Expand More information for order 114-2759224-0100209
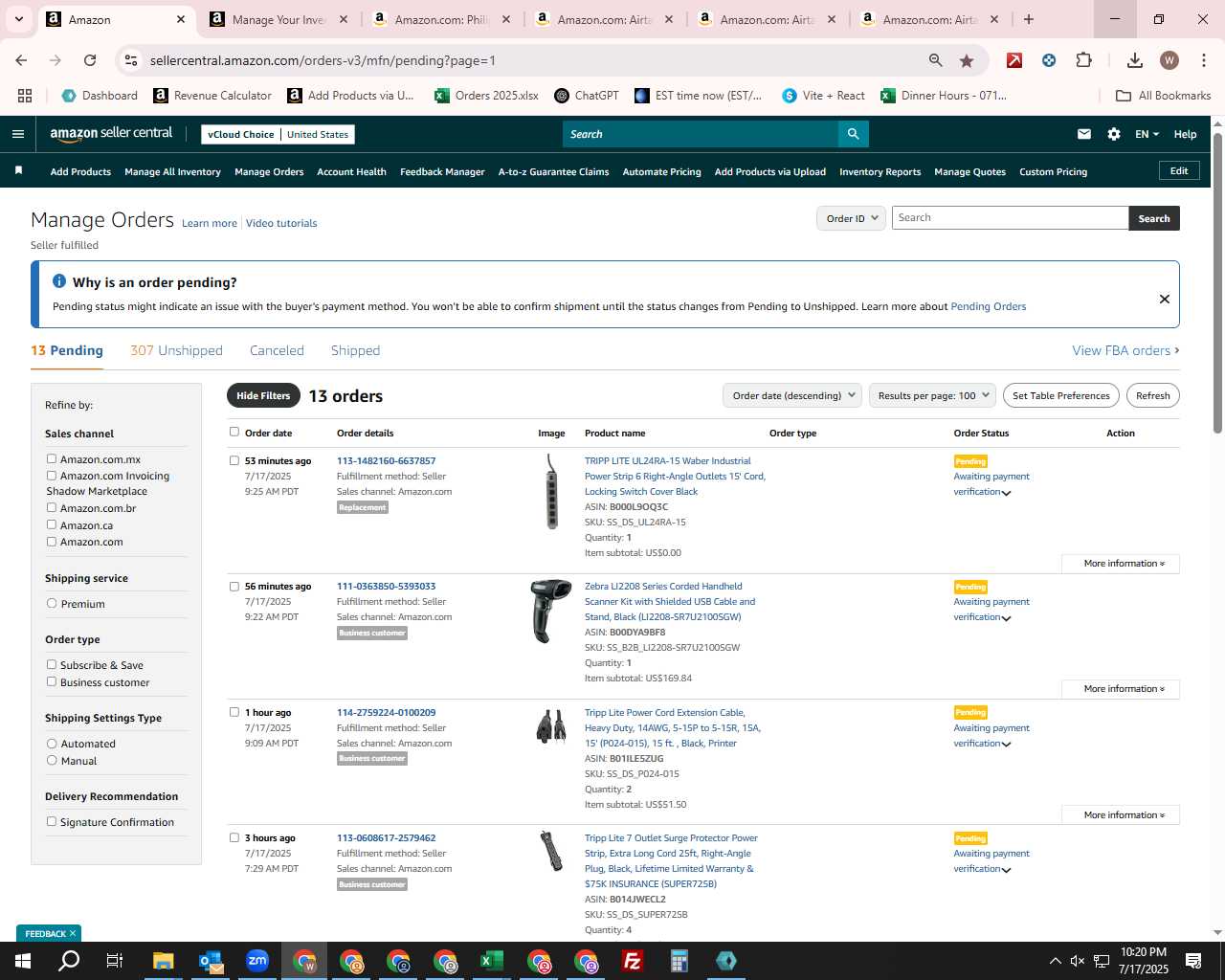Viewport: 1225px width, 980px height. tap(1121, 815)
